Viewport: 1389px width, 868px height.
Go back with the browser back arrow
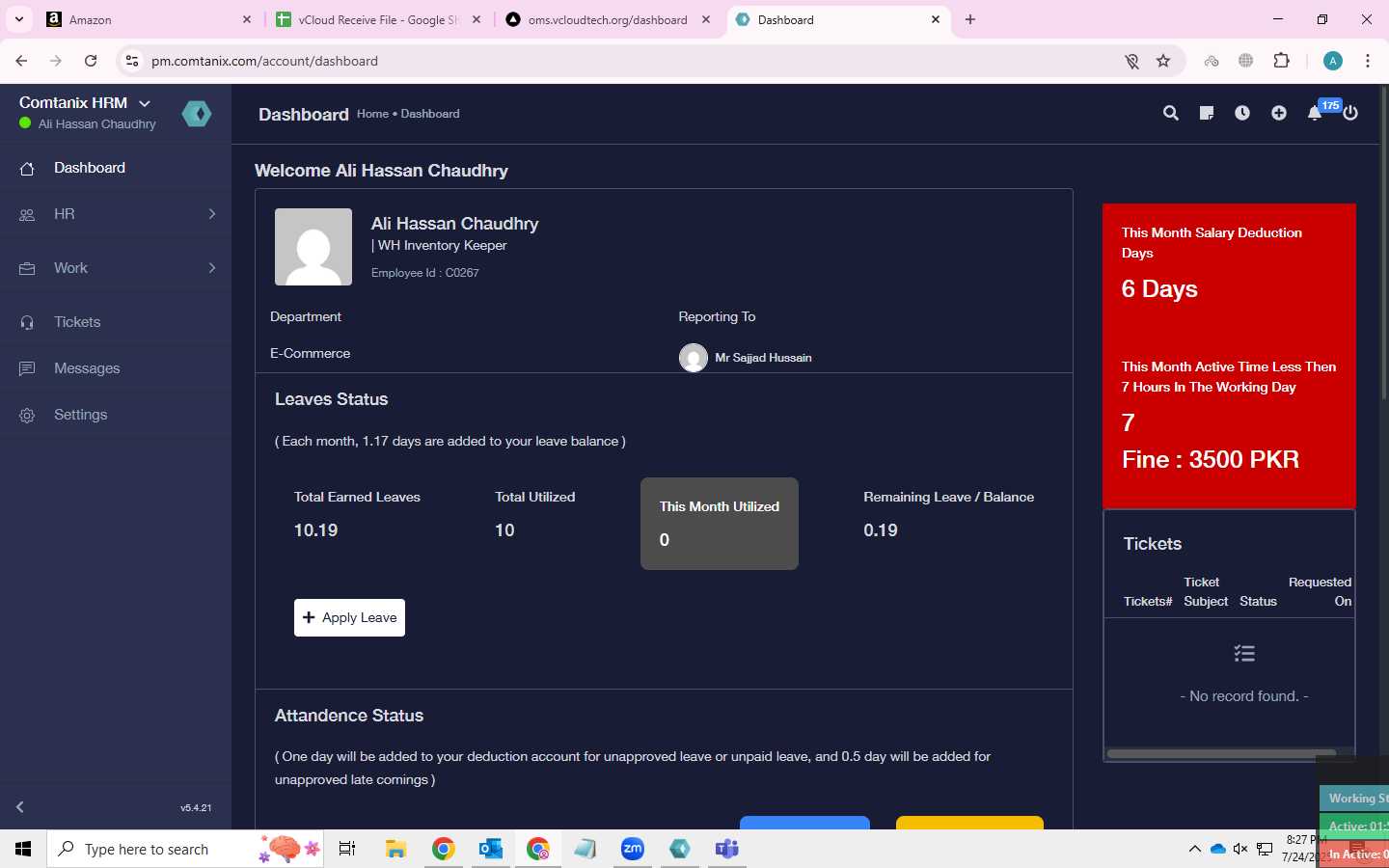pyautogui.click(x=21, y=61)
